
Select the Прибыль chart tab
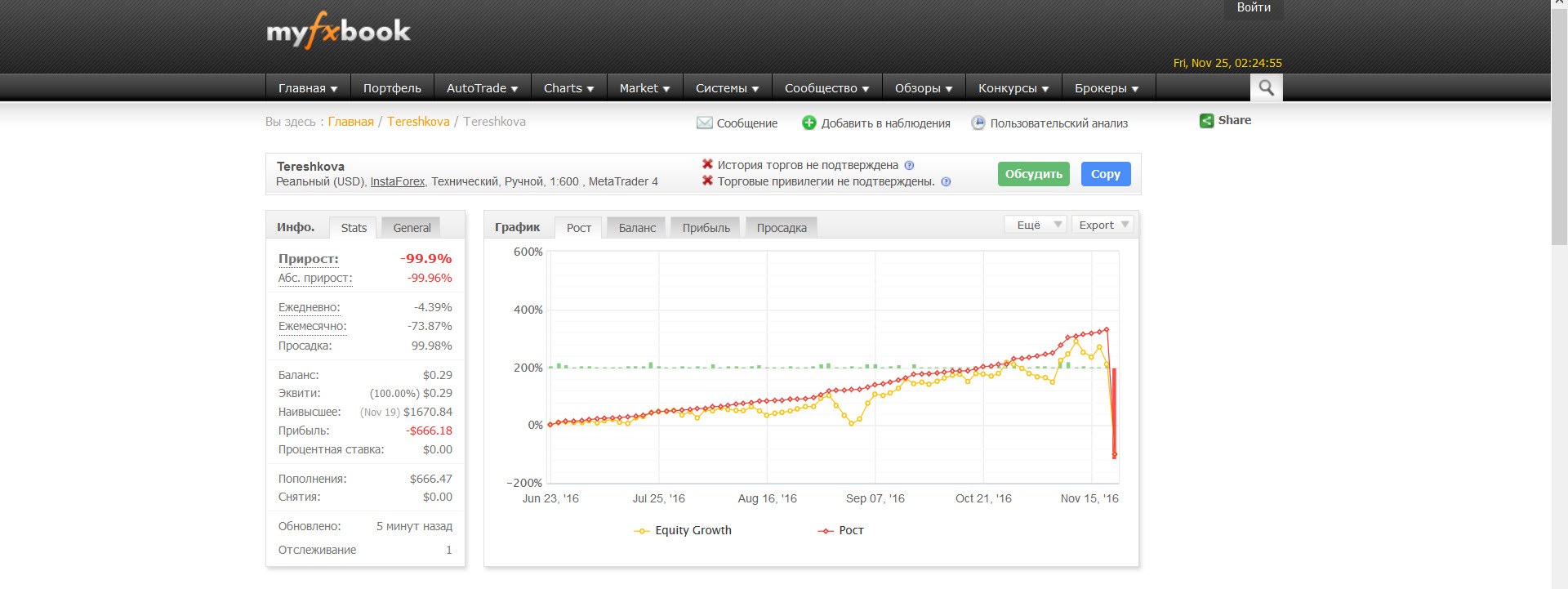706,228
